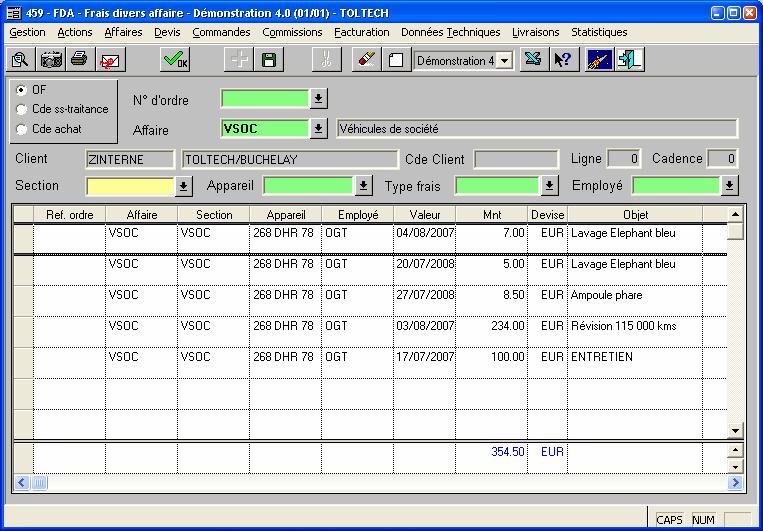Image resolution: width=763 pixels, height=531 pixels.
Task: Click the Objet column header
Action: [635, 215]
